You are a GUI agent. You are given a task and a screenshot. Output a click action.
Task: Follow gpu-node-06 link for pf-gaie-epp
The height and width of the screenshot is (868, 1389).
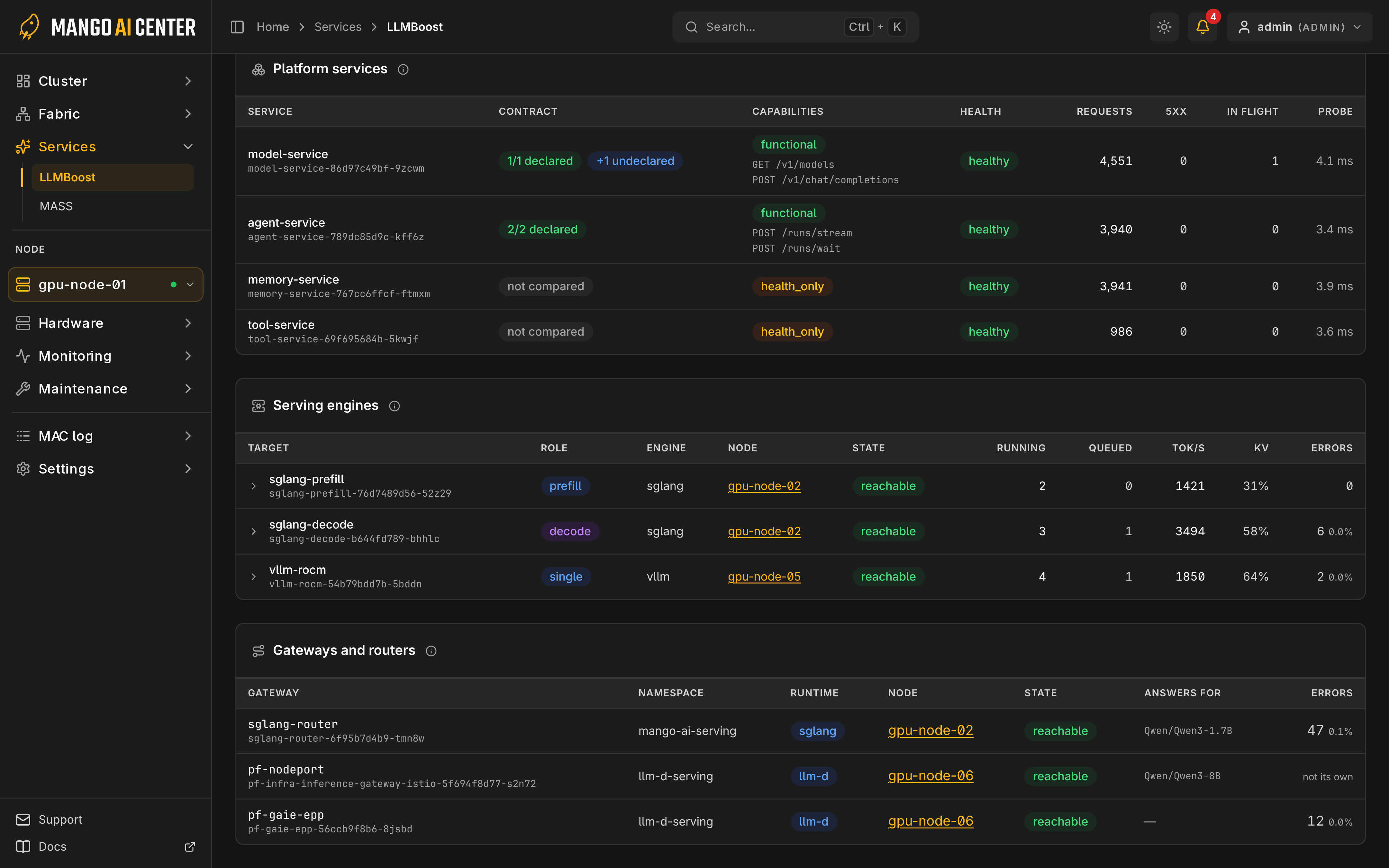coord(931,821)
